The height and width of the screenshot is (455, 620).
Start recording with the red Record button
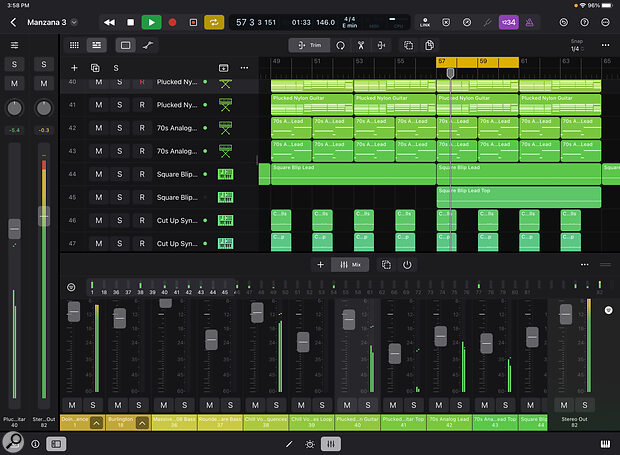click(x=172, y=23)
